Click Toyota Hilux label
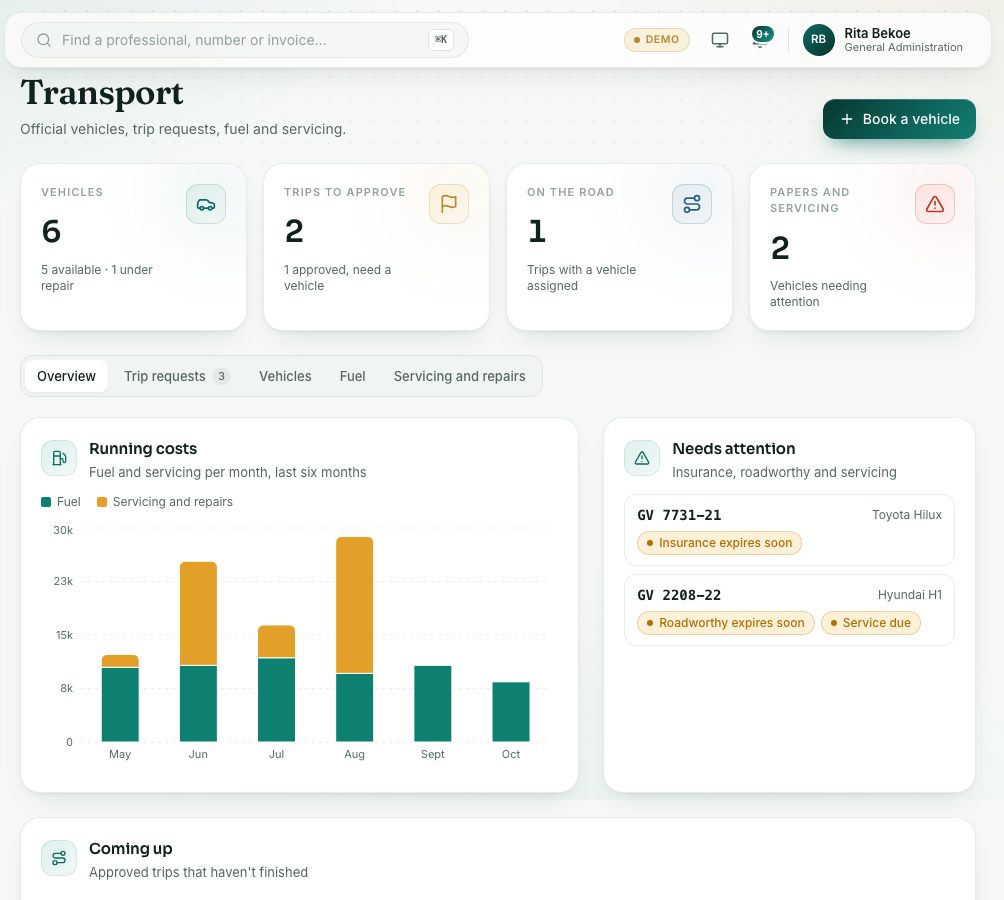The image size is (1004, 900). click(x=907, y=515)
